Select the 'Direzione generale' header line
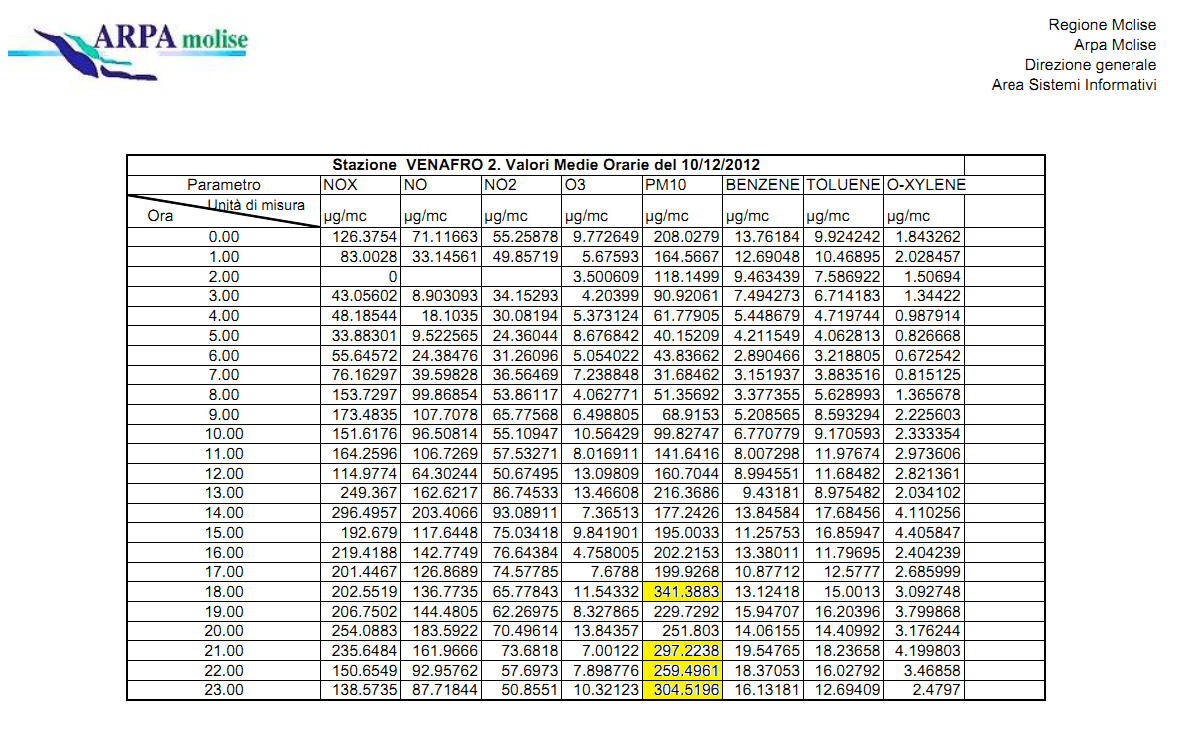The height and width of the screenshot is (743, 1202). [1090, 65]
